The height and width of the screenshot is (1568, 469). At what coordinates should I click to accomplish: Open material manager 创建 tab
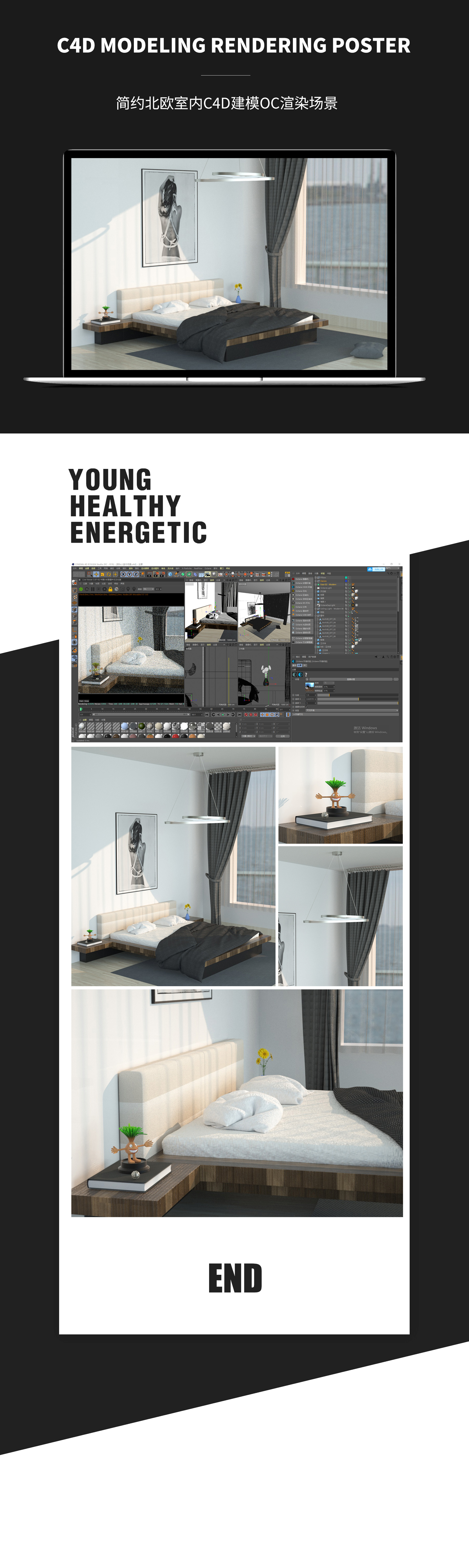(85, 720)
